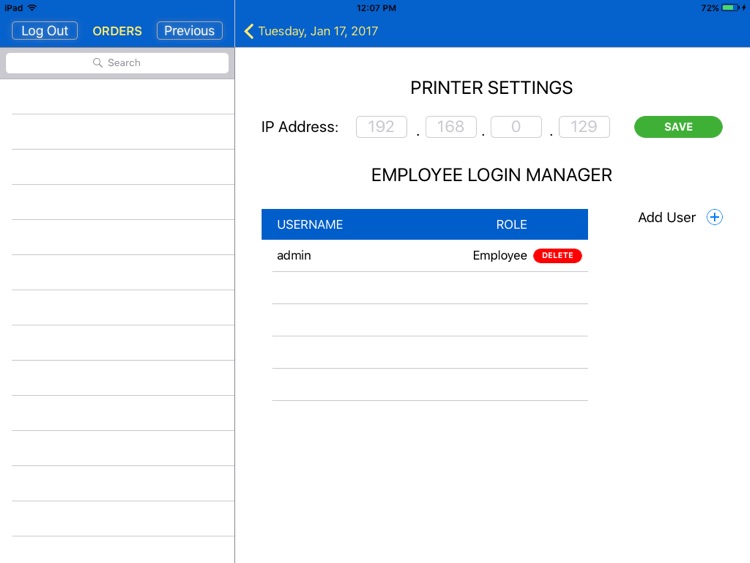Save the printer IP address
Screen dimensions: 750x563
click(x=678, y=127)
